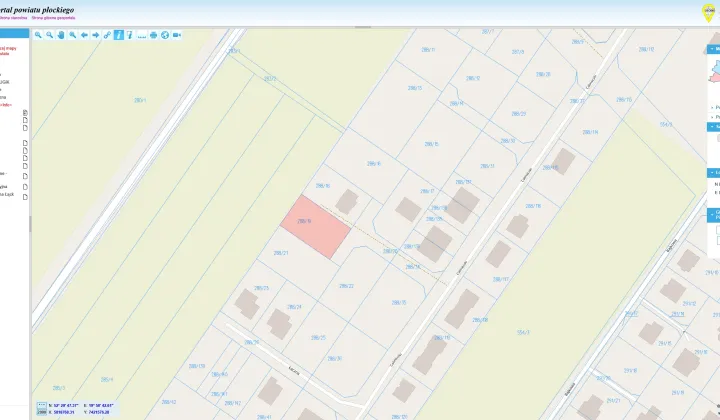Toggle the highlighted info 'i' tool
Image resolution: width=720 pixels, height=420 pixels.
coord(118,35)
